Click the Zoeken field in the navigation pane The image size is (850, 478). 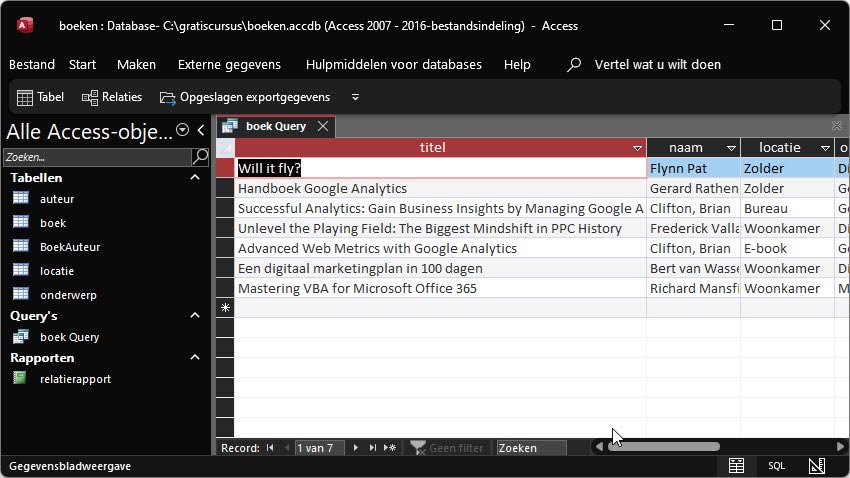click(x=97, y=157)
